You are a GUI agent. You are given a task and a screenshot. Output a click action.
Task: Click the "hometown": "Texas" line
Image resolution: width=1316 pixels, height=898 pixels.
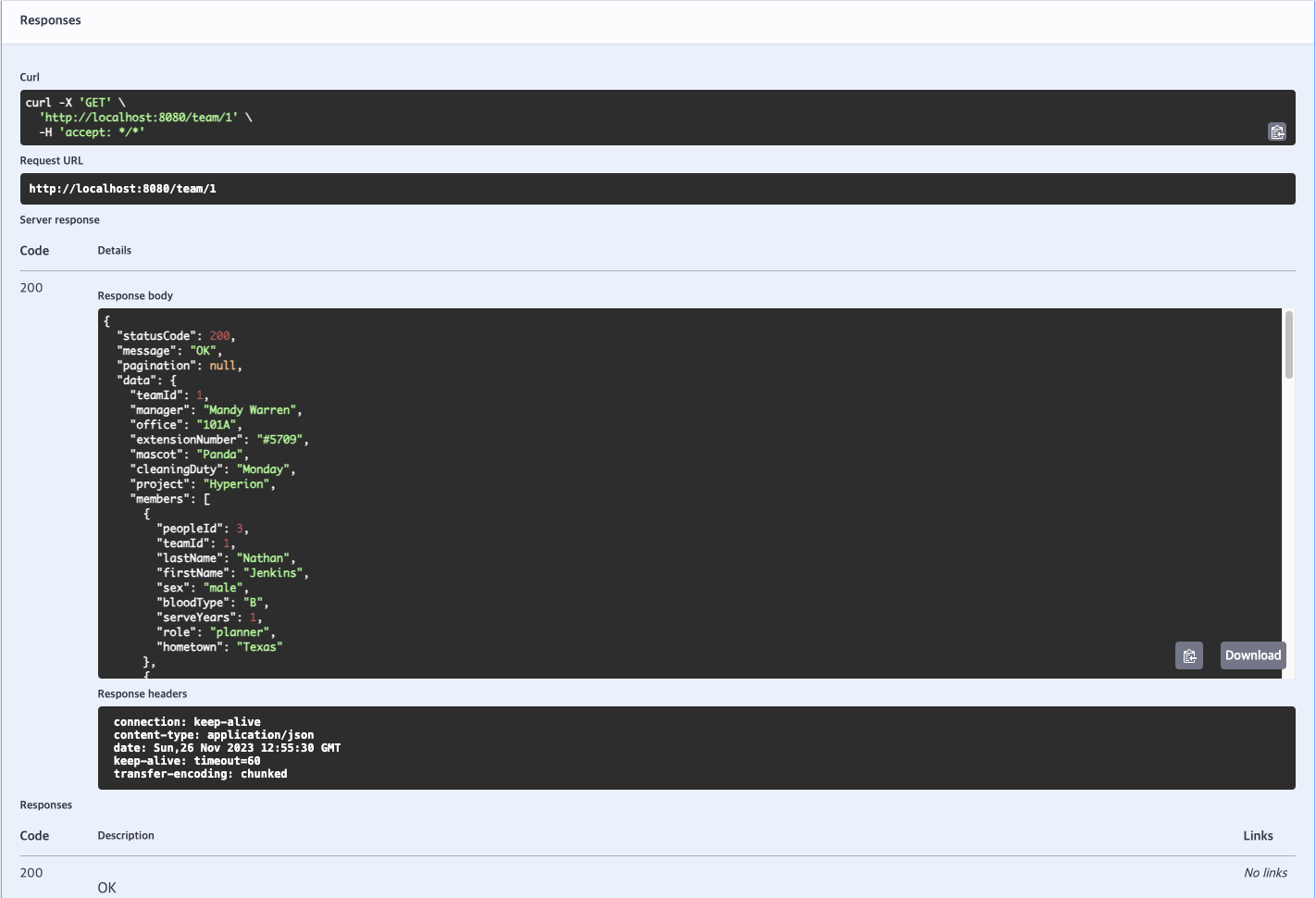(219, 647)
